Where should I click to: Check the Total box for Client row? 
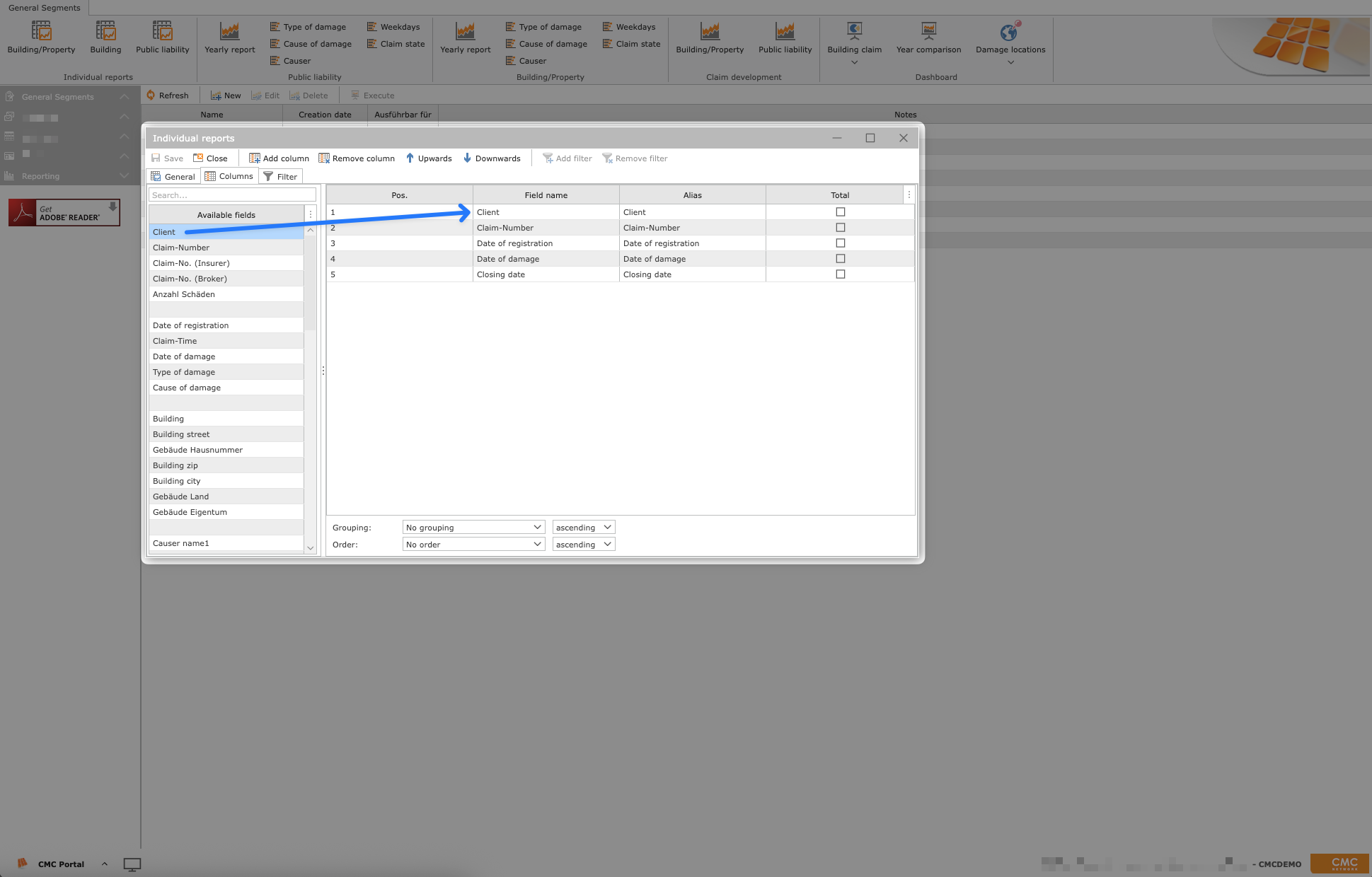tap(840, 212)
